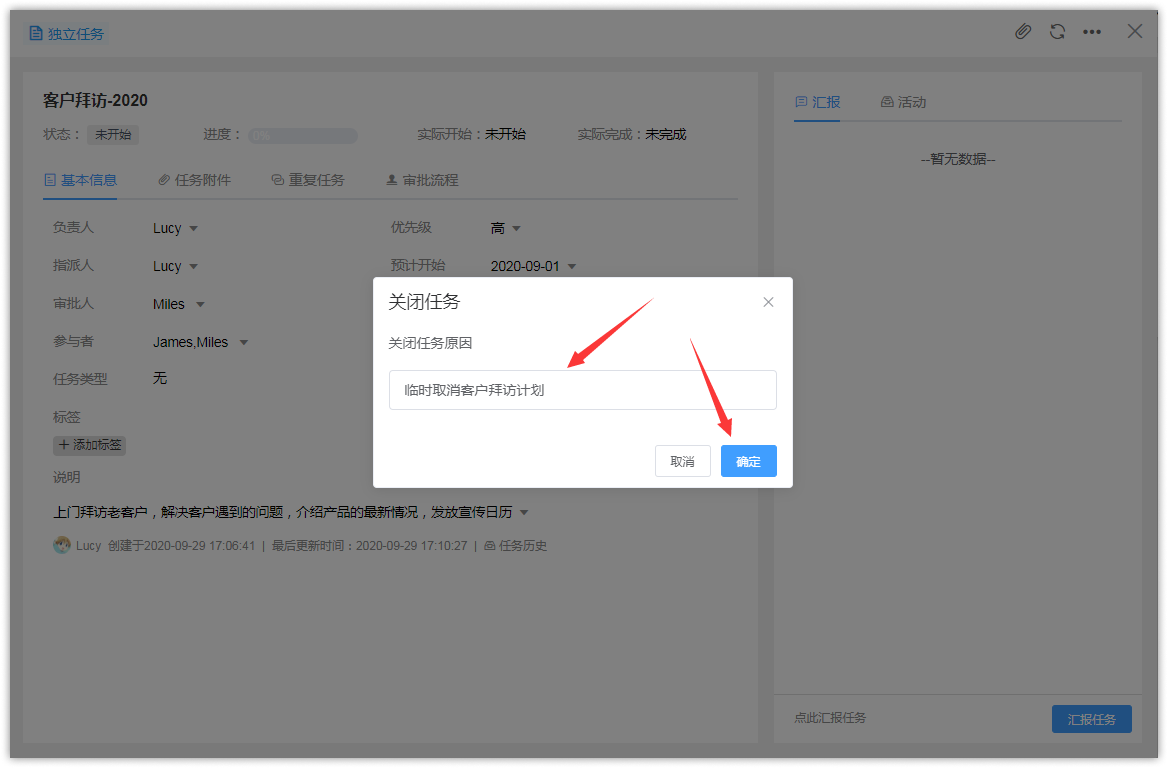Expand the 参与者 James,Miles dropdown
The image size is (1168, 768).
point(200,342)
